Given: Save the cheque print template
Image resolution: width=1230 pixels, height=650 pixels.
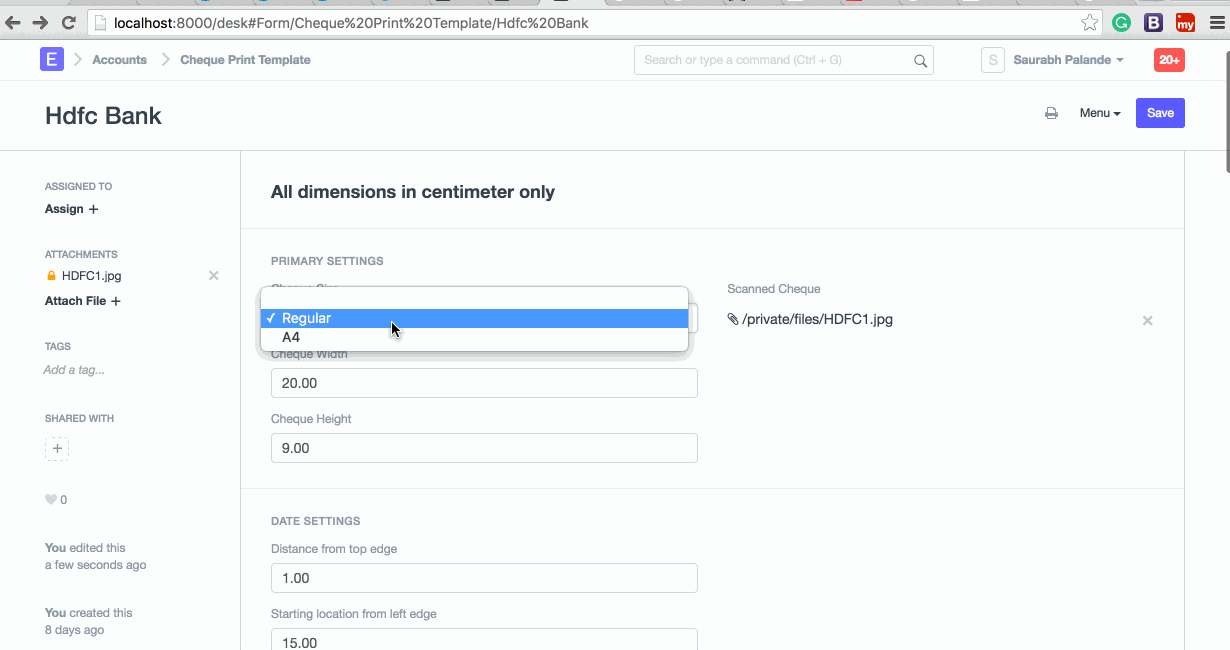Looking at the screenshot, I should pyautogui.click(x=1160, y=114).
